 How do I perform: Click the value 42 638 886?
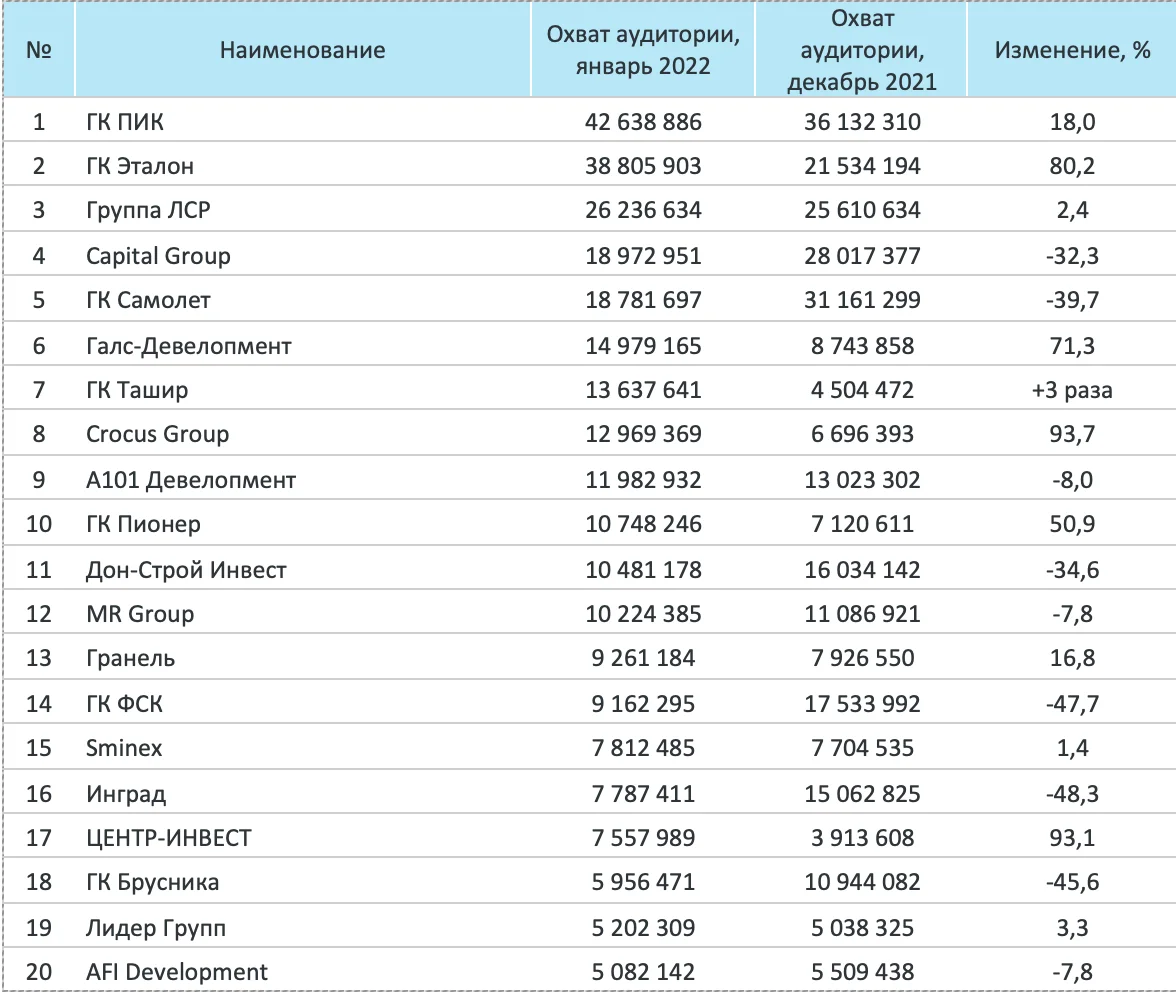(x=643, y=122)
